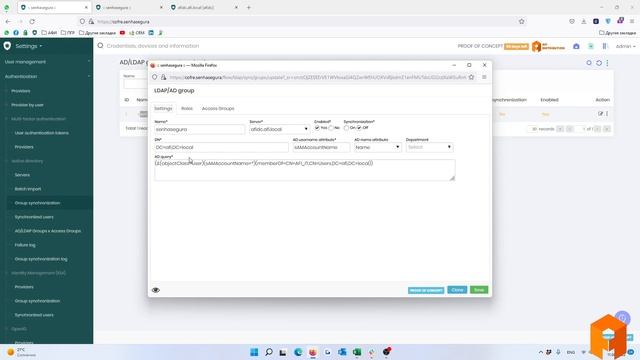Open records-per-page selector in main table
The width and height of the screenshot is (640, 360).
pyautogui.click(x=543, y=129)
